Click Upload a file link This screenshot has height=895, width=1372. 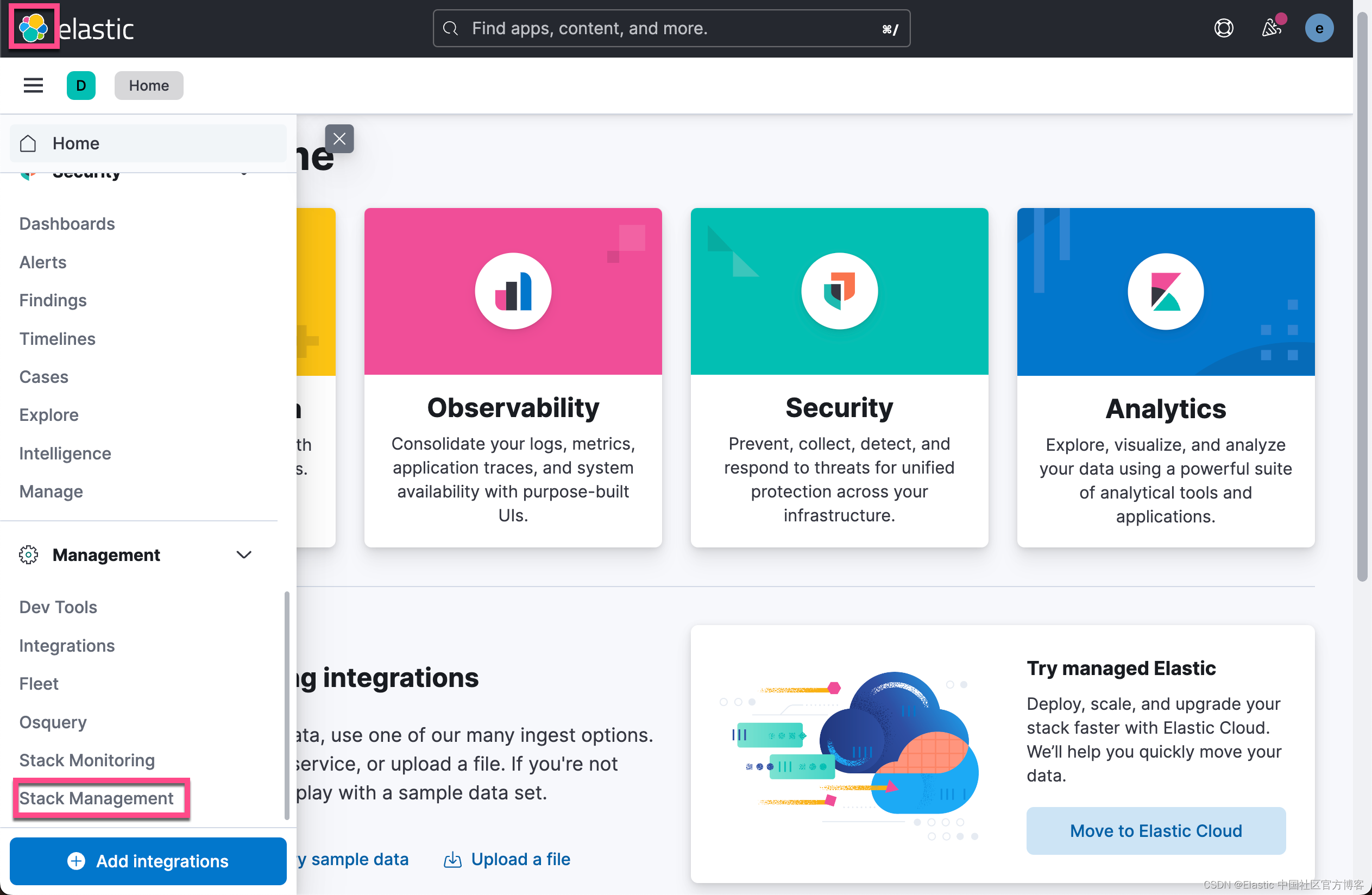click(520, 859)
